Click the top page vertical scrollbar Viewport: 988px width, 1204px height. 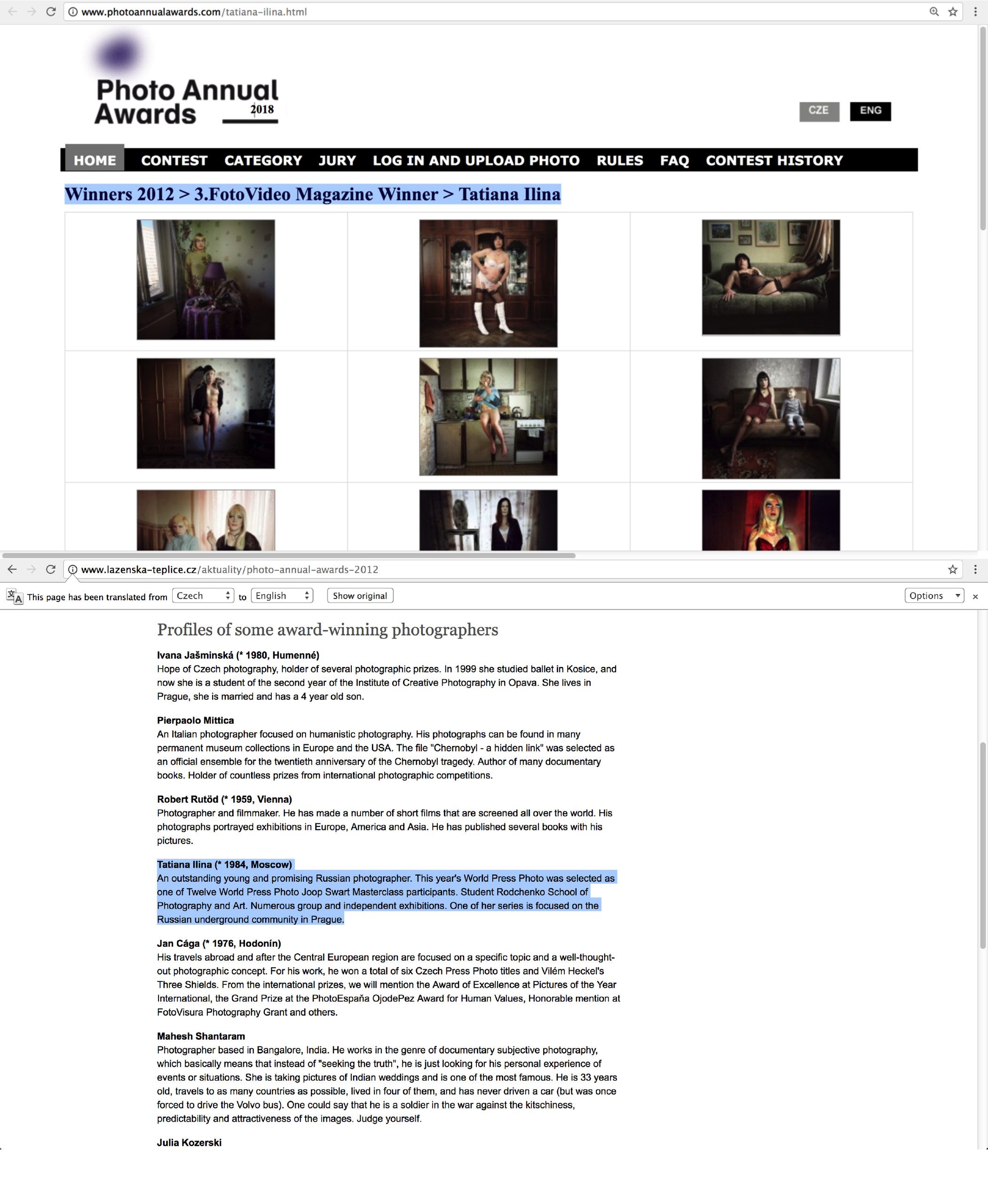982,128
